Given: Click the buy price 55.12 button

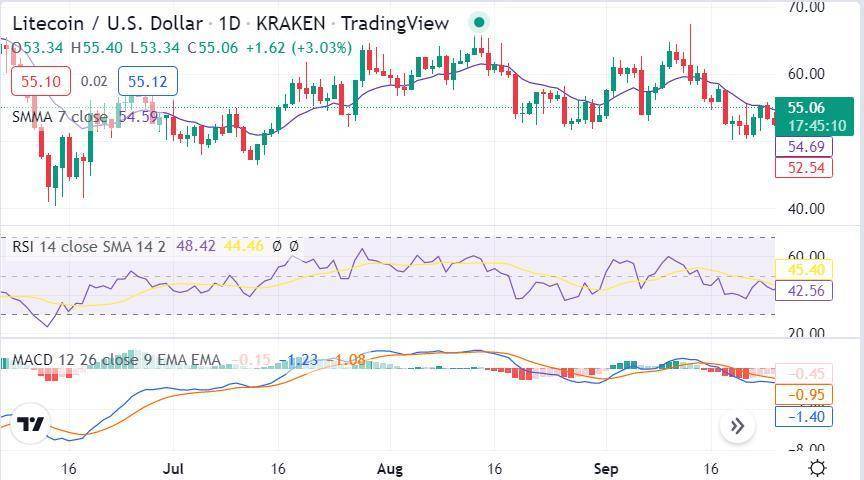Looking at the screenshot, I should (148, 82).
